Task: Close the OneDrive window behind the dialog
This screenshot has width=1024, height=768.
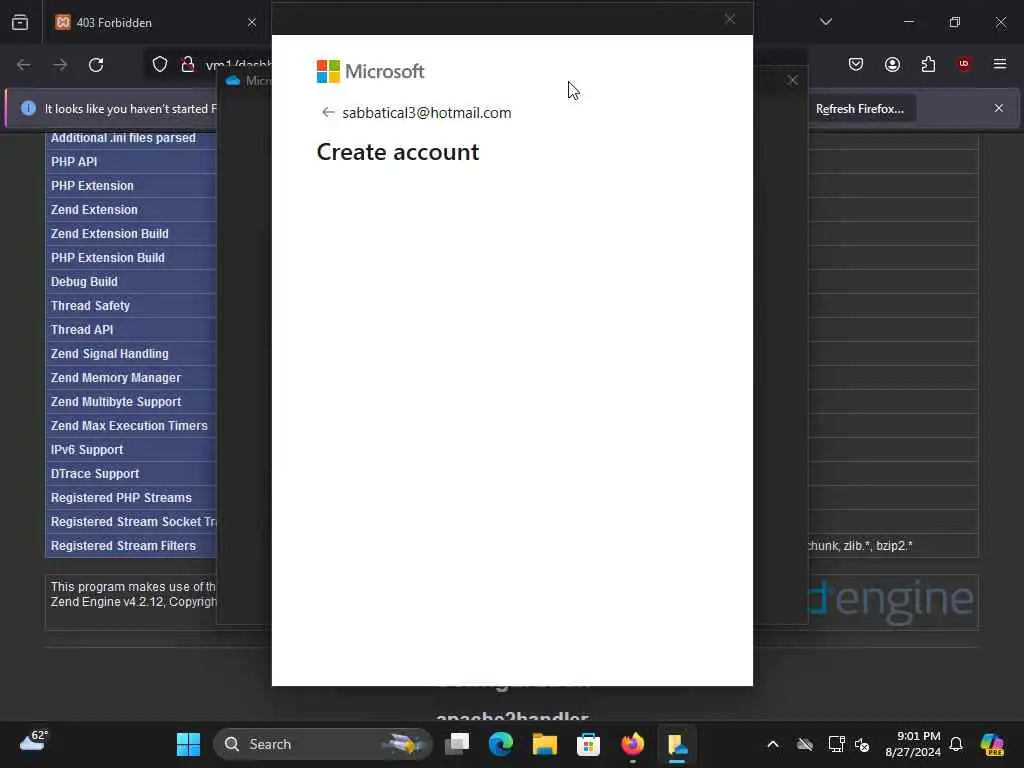Action: (x=792, y=80)
